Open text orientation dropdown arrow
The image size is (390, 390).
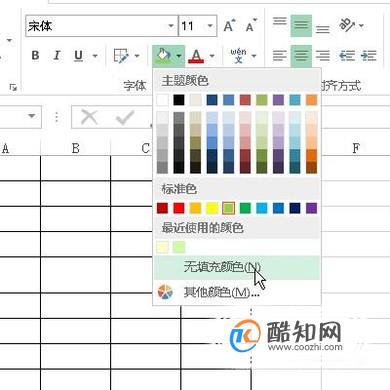pyautogui.click(x=361, y=26)
